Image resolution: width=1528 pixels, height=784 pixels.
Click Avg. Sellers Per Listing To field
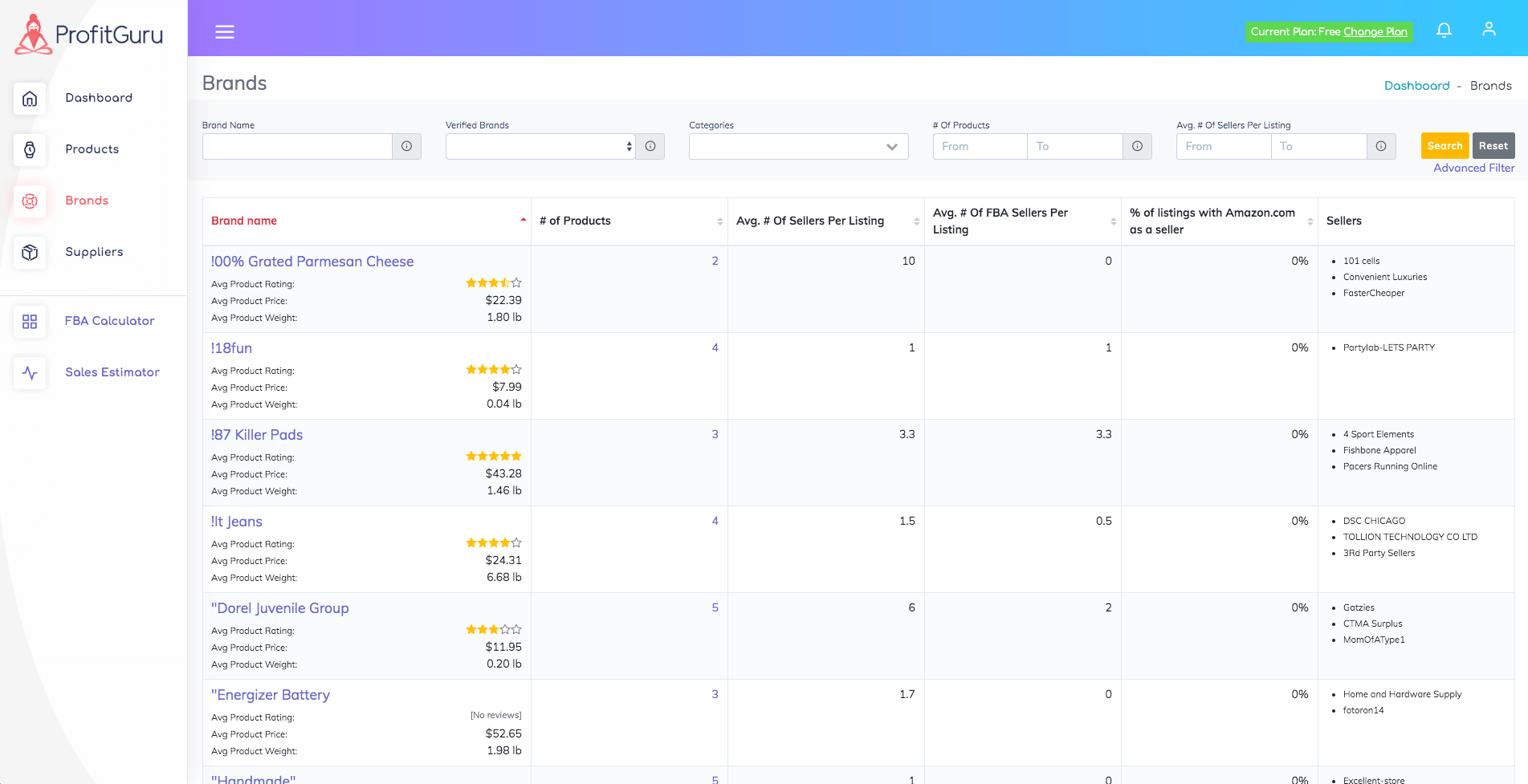[x=1319, y=146]
